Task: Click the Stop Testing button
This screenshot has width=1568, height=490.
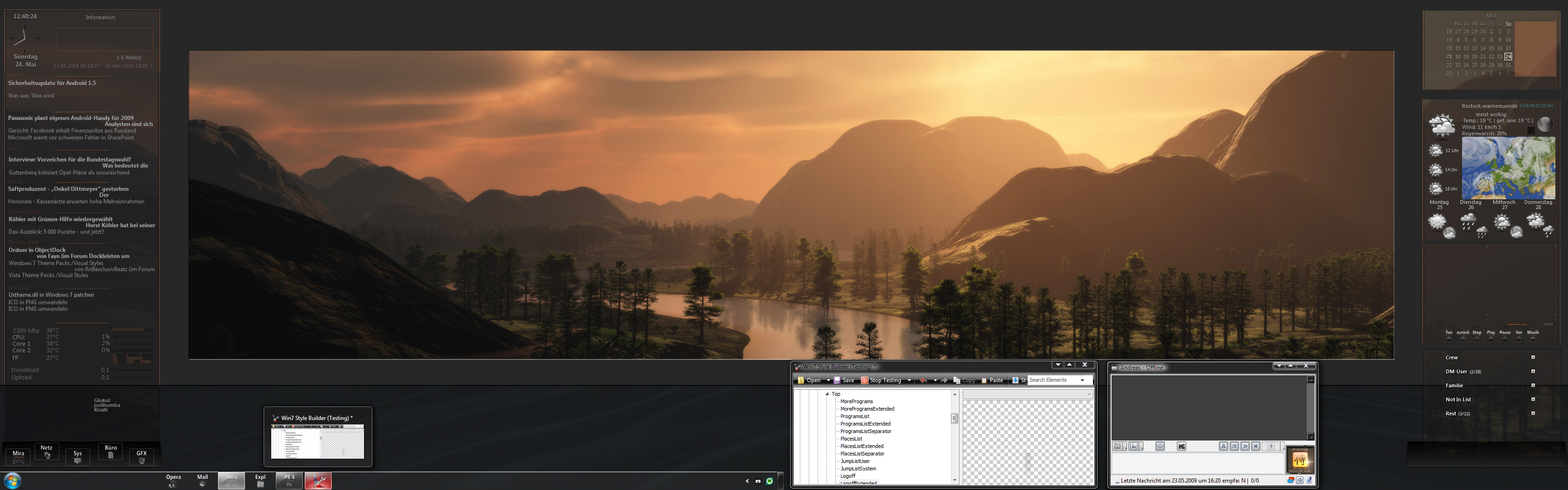Action: click(881, 380)
